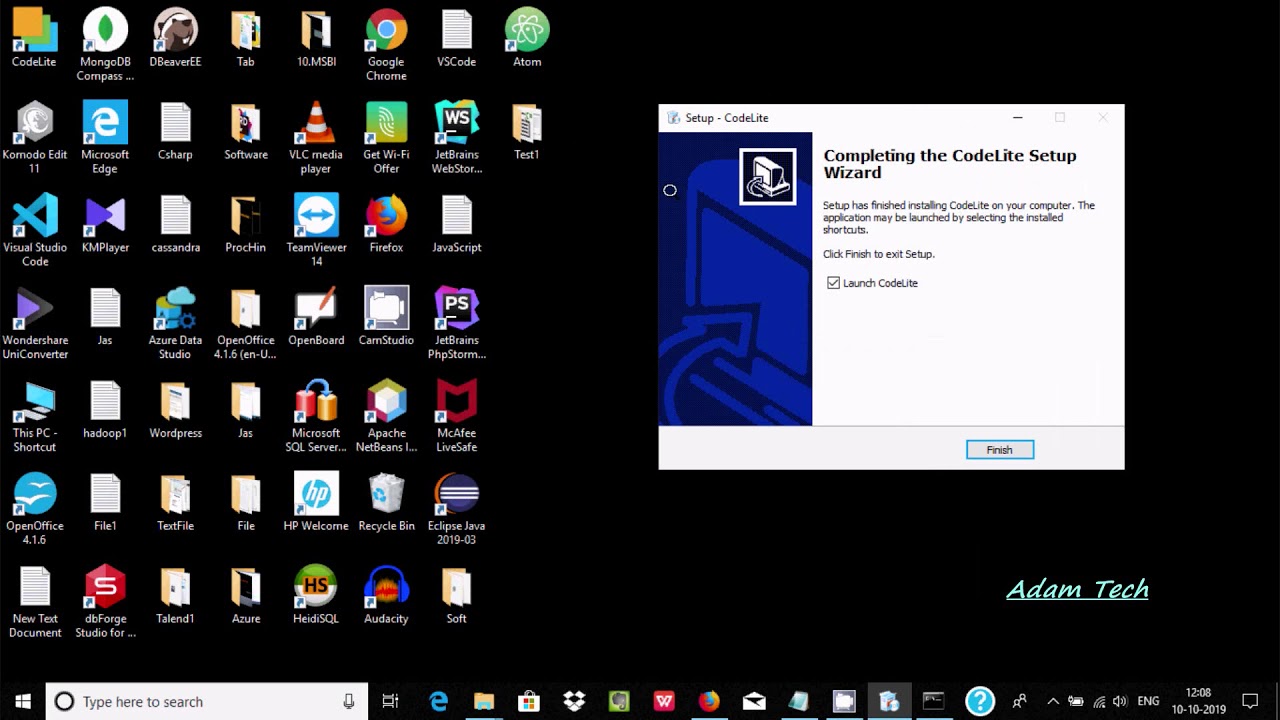Viewport: 1280px width, 720px height.
Task: Select the Get Wi-Fi Offer icon
Action: [386, 138]
